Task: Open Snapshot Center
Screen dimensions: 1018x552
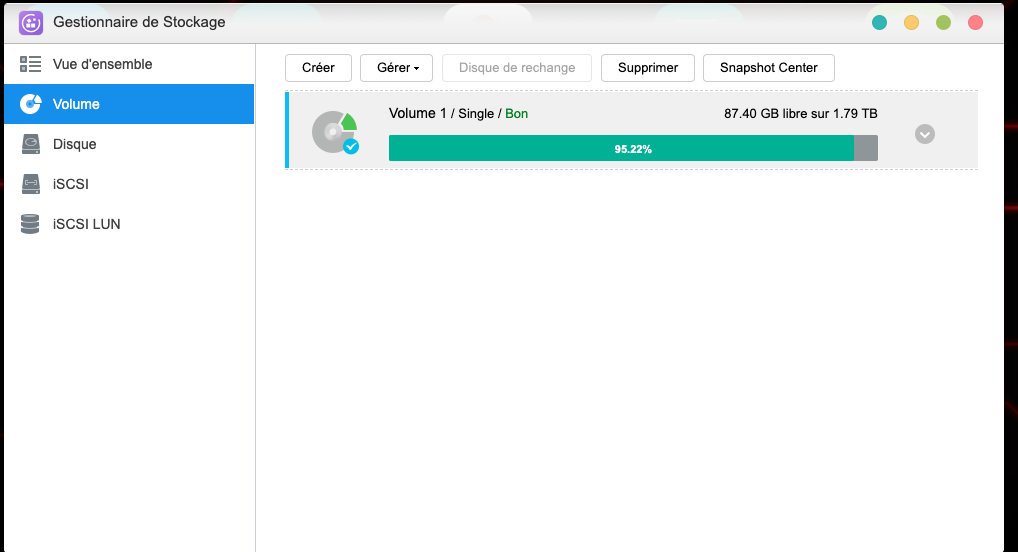Action: pyautogui.click(x=769, y=68)
